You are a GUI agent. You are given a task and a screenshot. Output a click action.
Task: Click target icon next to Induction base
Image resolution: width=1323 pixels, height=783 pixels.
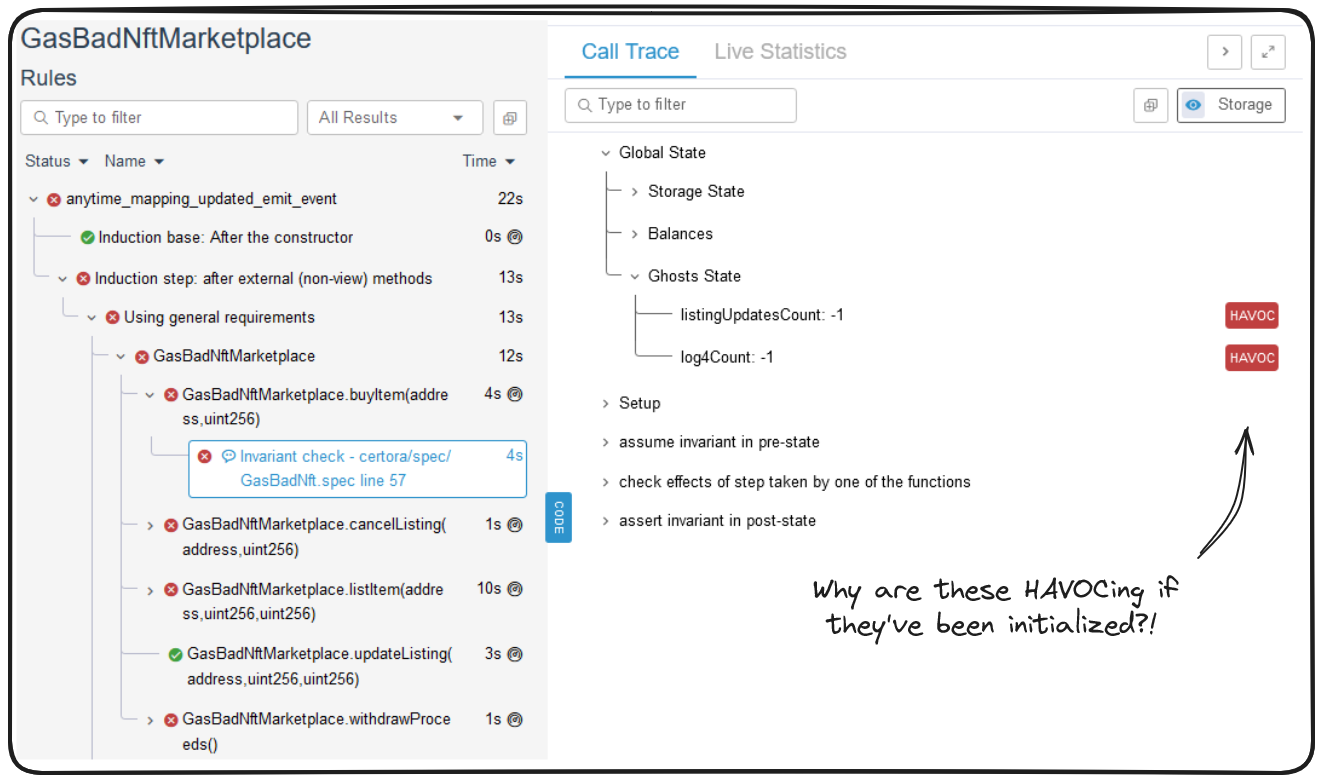point(515,237)
